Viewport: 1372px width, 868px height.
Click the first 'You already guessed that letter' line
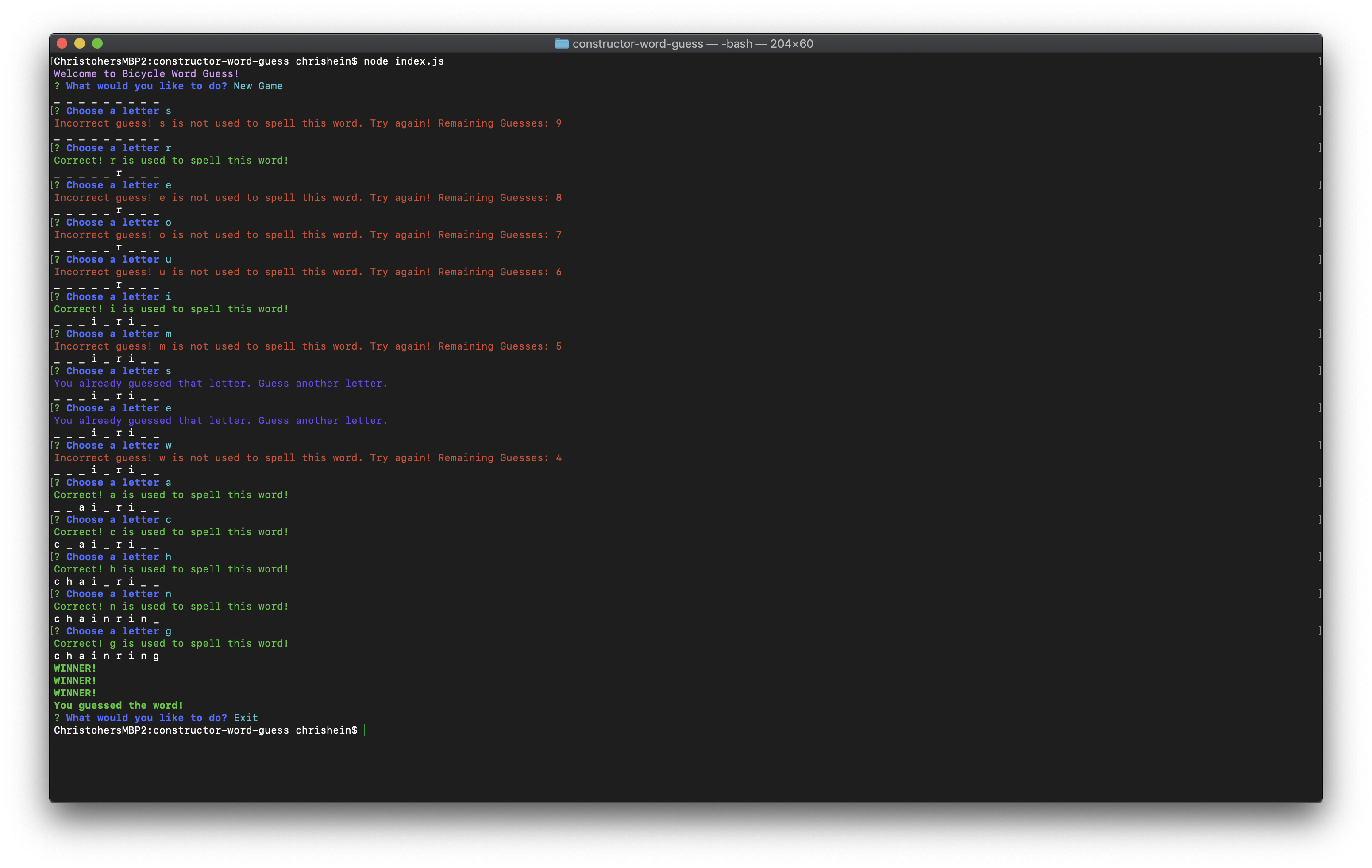[x=220, y=383]
